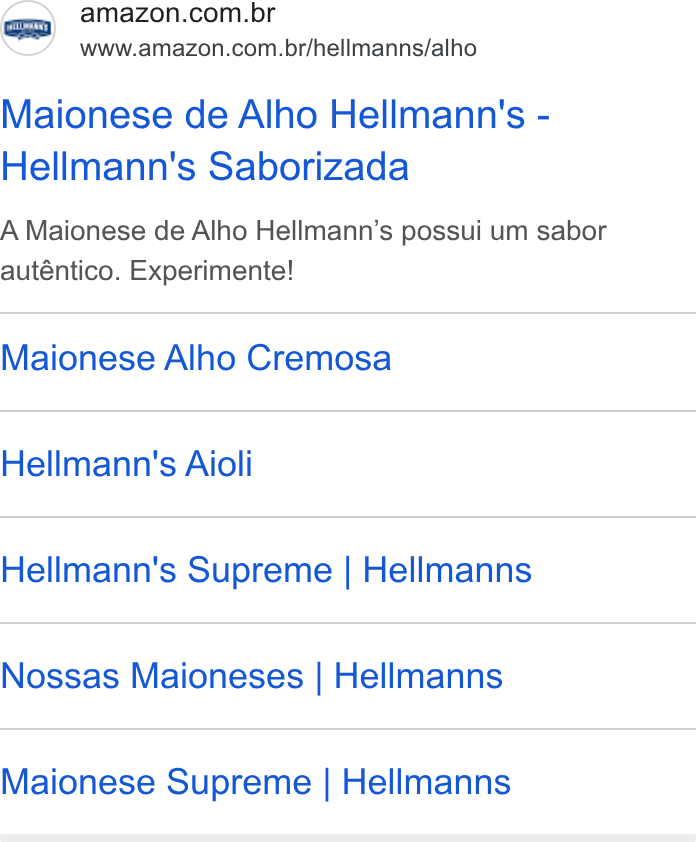696x842 pixels.
Task: Click Hellmann's Supreme text in third sitelink
Action: (166, 570)
